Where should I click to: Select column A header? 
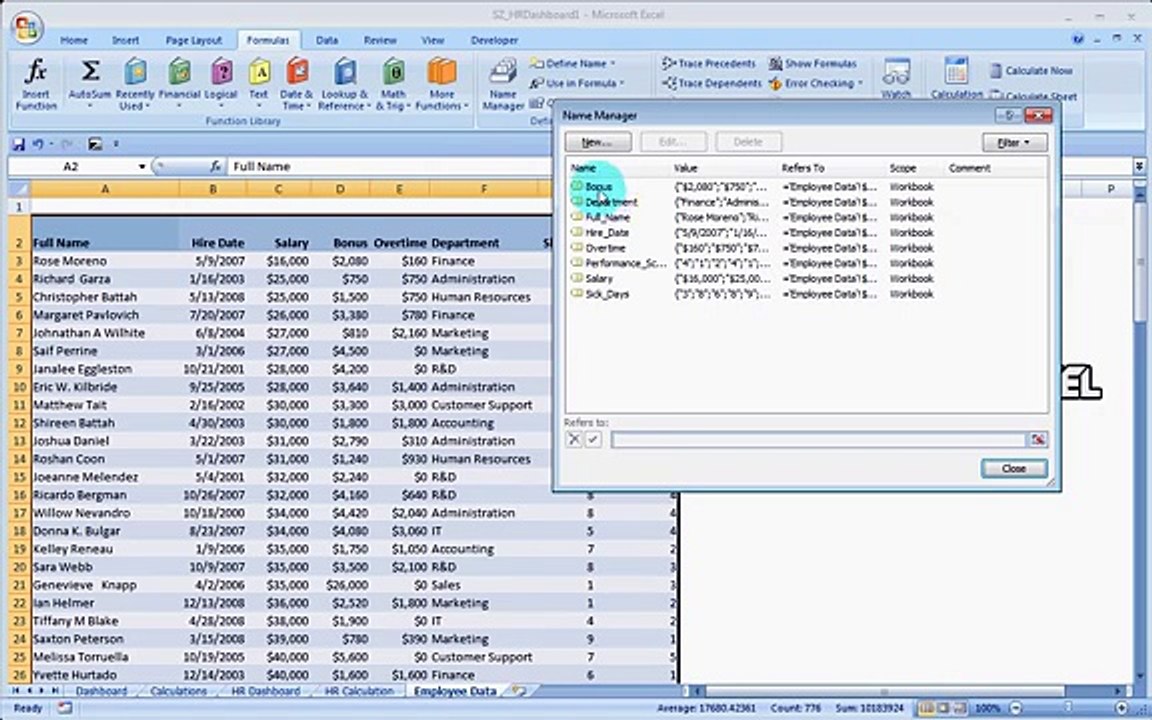pyautogui.click(x=104, y=189)
